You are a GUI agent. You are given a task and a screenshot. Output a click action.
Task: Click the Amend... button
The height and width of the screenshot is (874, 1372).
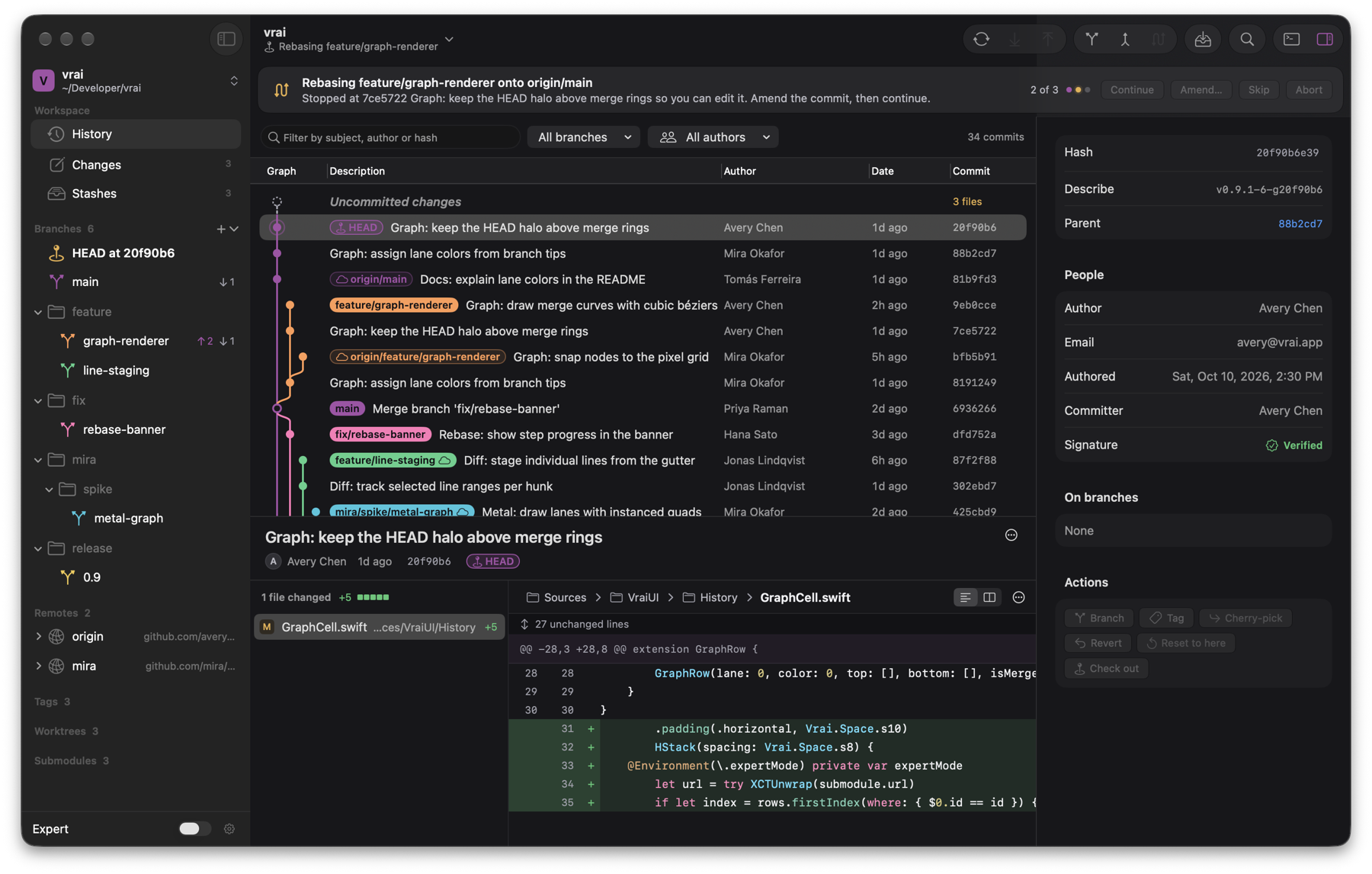coord(1200,90)
